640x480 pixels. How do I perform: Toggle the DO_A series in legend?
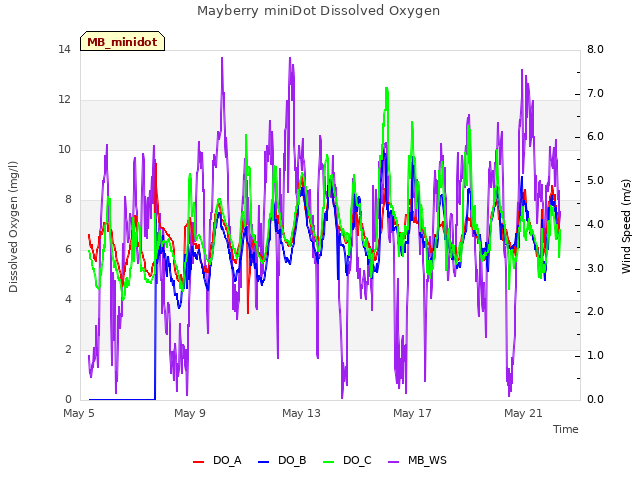tap(217, 460)
